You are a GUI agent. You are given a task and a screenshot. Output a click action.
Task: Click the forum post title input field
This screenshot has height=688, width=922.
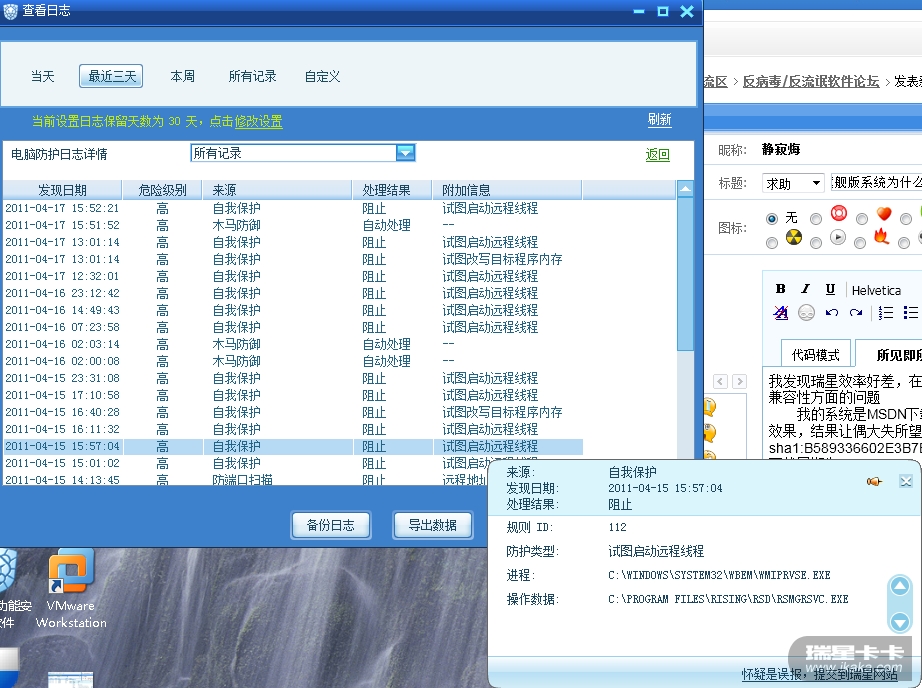[x=876, y=183]
